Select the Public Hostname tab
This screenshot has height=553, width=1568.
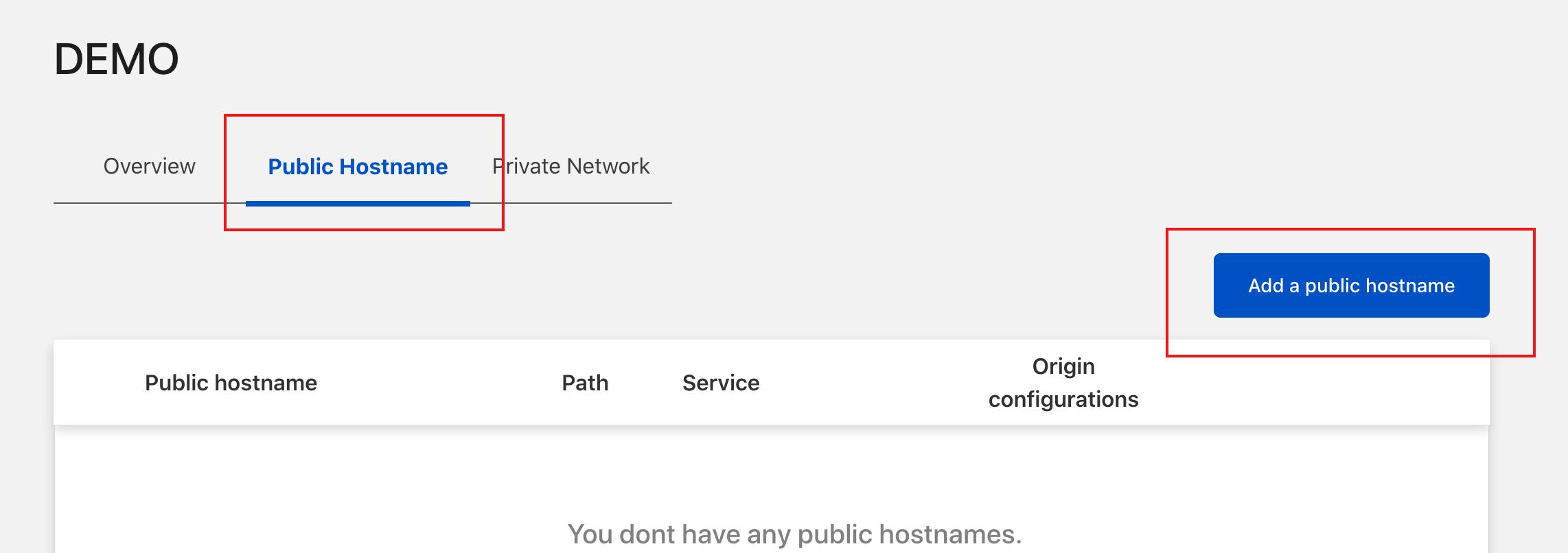click(x=357, y=167)
